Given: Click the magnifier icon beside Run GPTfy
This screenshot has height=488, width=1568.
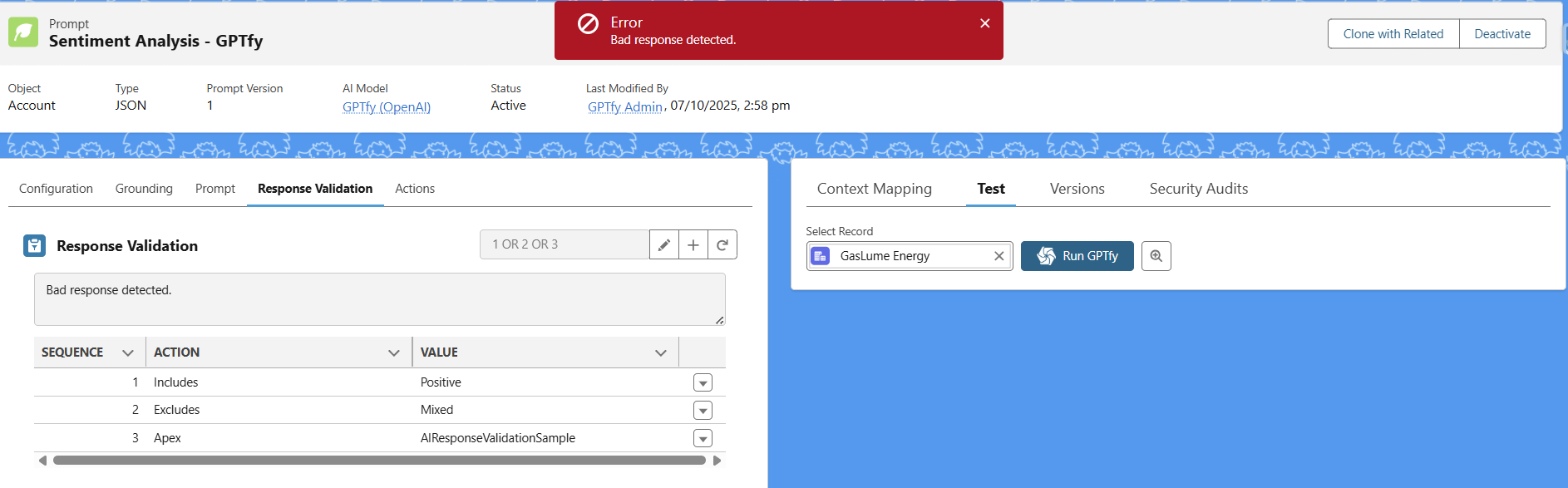Looking at the screenshot, I should tap(1156, 256).
